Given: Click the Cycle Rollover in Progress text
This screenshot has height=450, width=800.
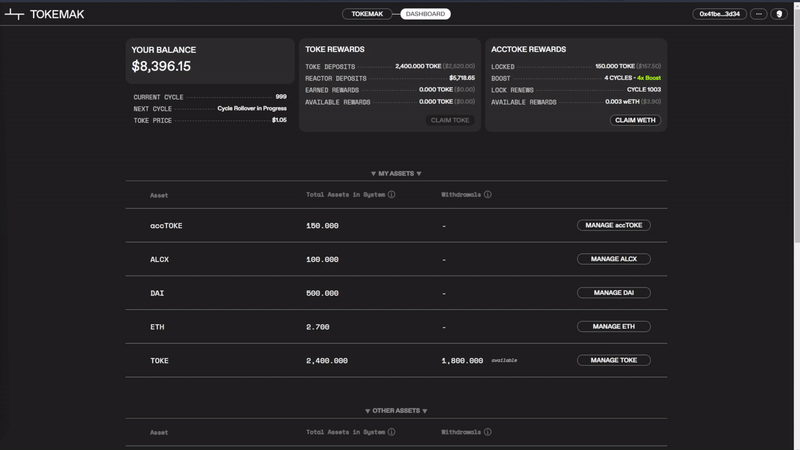Looking at the screenshot, I should [252, 108].
